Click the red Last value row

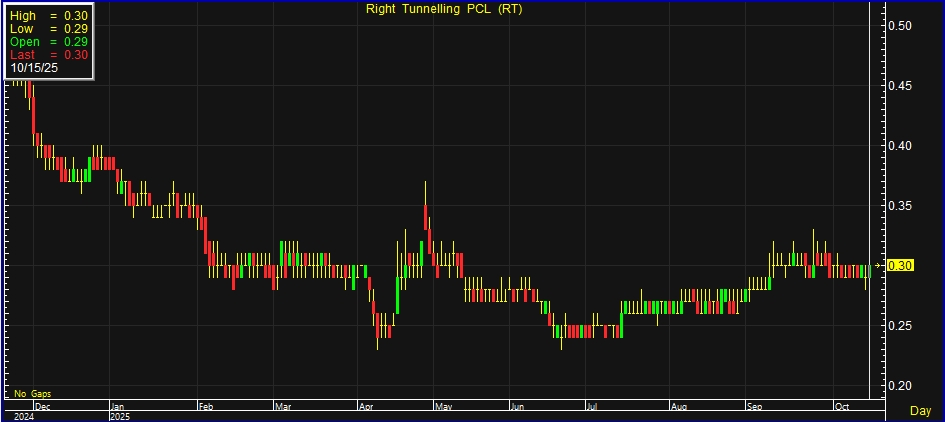(49, 55)
